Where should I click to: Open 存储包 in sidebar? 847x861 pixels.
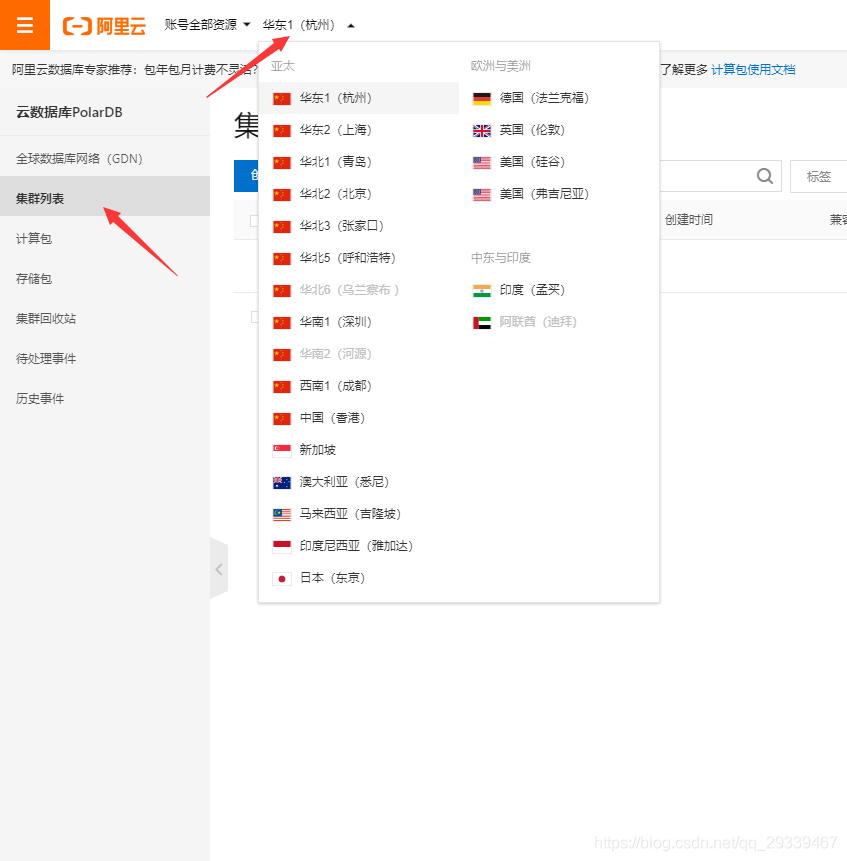[x=105, y=278]
